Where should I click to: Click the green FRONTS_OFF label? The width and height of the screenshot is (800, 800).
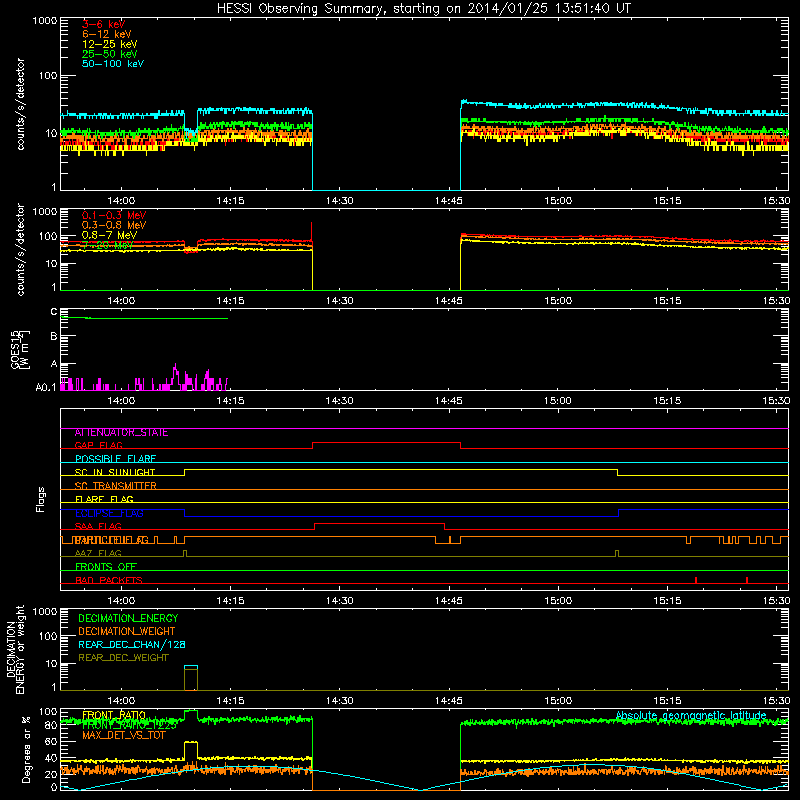pyautogui.click(x=106, y=567)
